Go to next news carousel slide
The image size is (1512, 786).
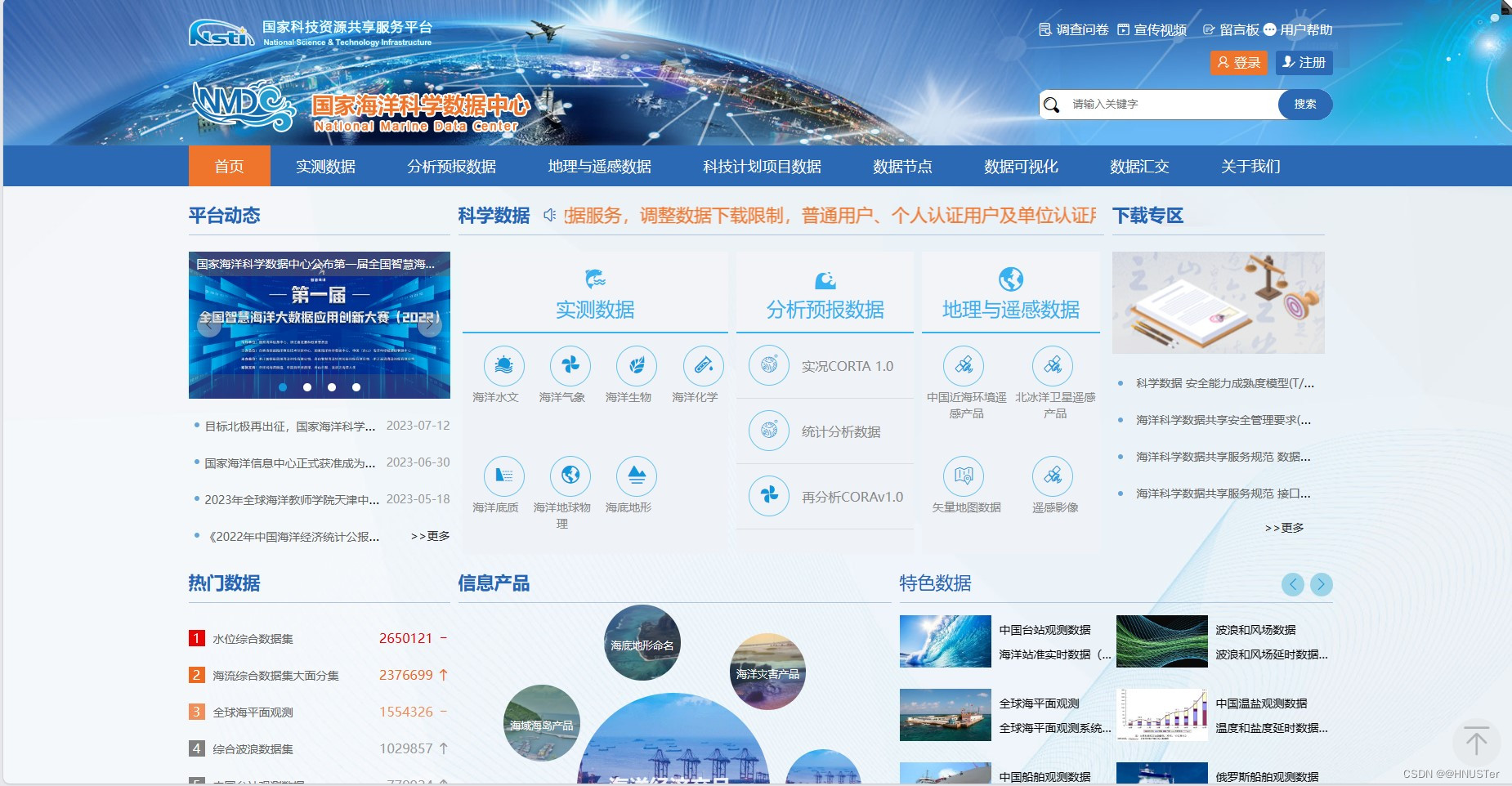[429, 325]
